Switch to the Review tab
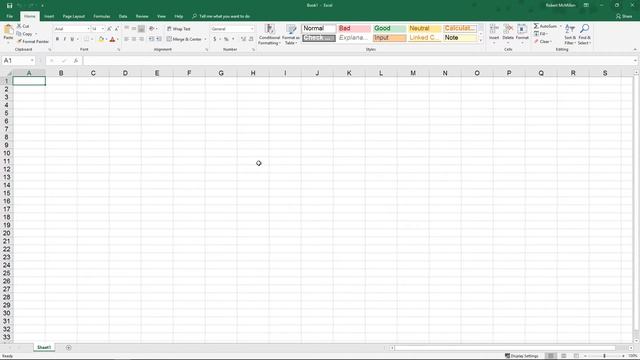 tap(142, 16)
